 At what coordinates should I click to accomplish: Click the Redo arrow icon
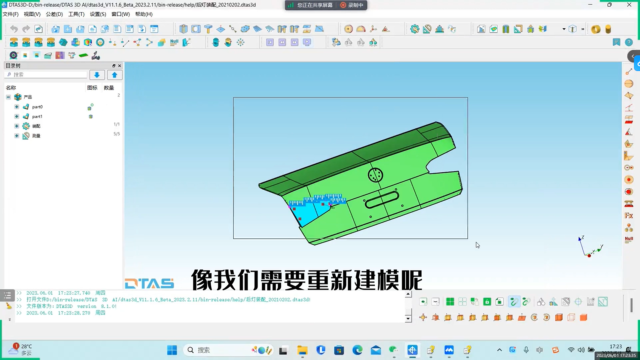[26, 29]
